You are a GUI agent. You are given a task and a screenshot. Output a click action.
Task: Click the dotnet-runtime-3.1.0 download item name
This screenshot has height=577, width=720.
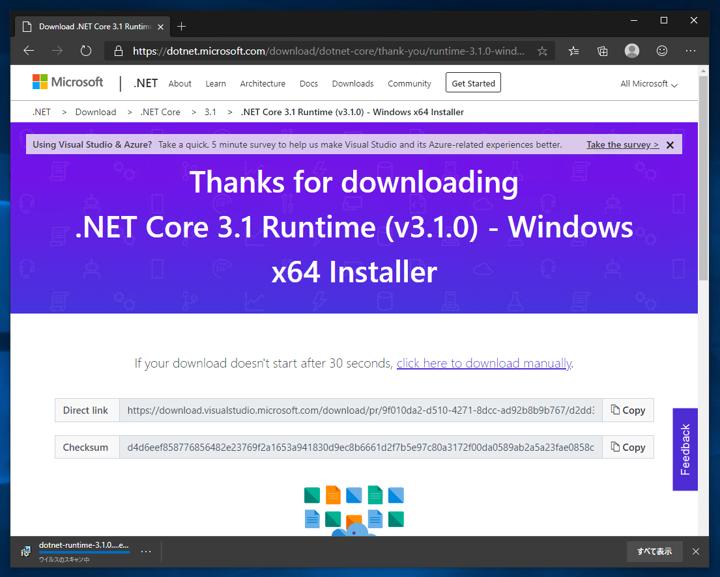[x=84, y=545]
